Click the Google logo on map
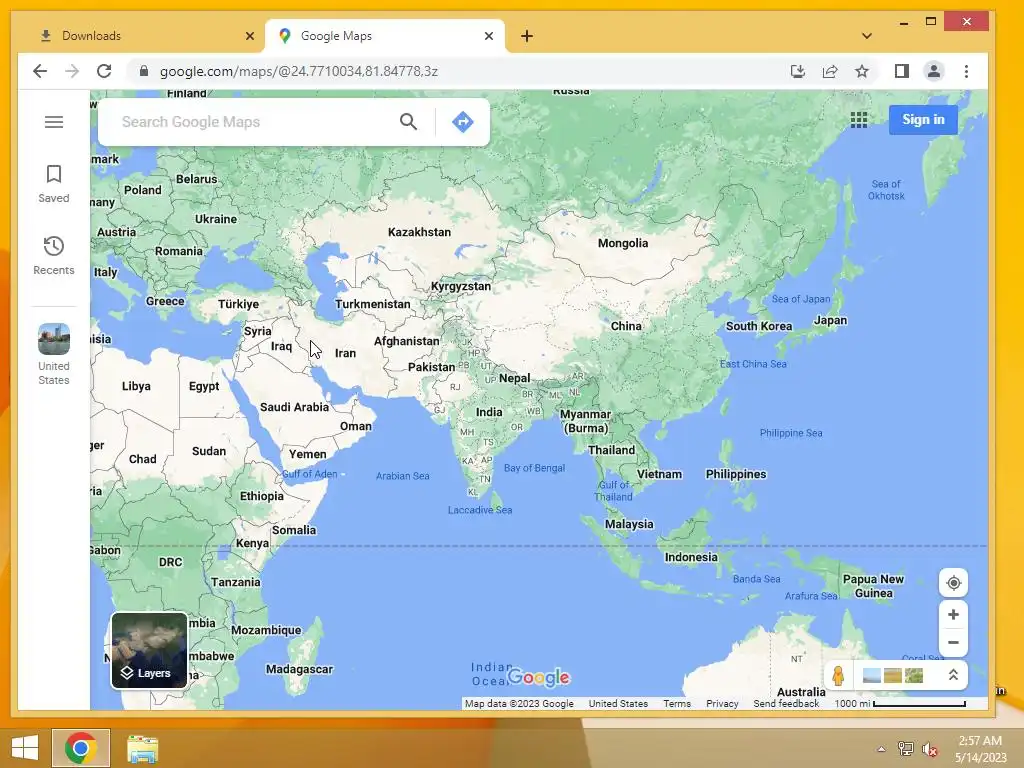This screenshot has width=1024, height=768. pyautogui.click(x=539, y=677)
